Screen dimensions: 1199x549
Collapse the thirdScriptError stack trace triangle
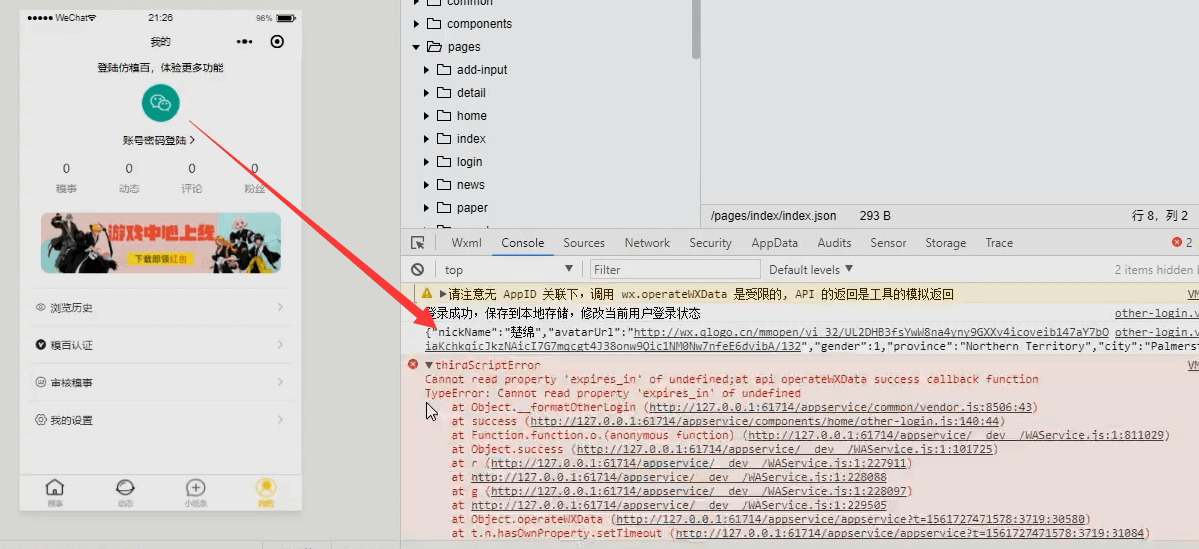pos(429,365)
